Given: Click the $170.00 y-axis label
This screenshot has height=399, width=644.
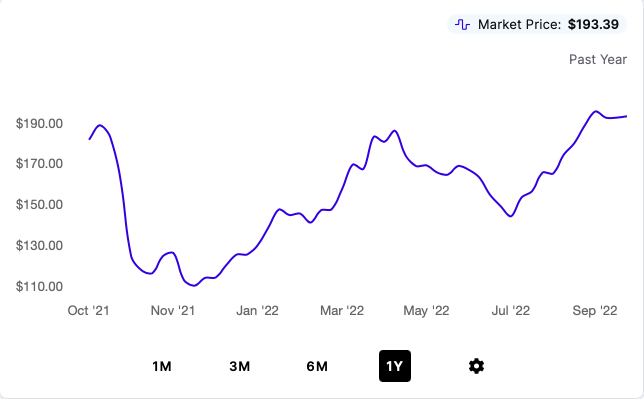Looking at the screenshot, I should [39, 164].
